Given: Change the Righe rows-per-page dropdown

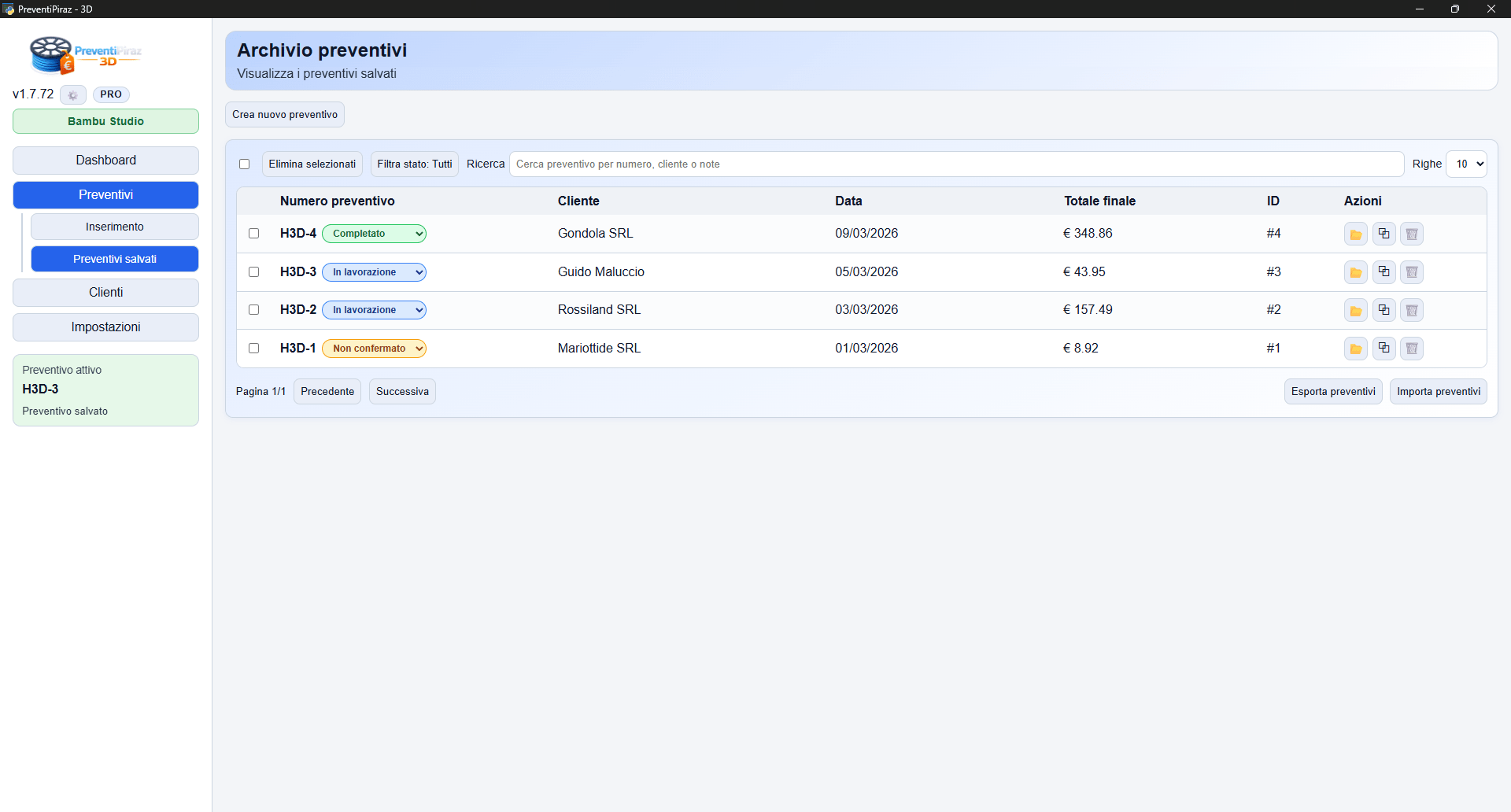Looking at the screenshot, I should [1467, 164].
